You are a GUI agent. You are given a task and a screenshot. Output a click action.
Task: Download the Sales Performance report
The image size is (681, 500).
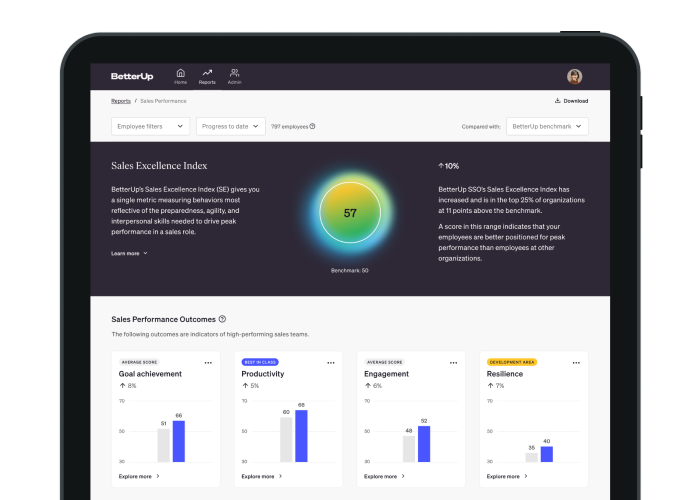[571, 101]
